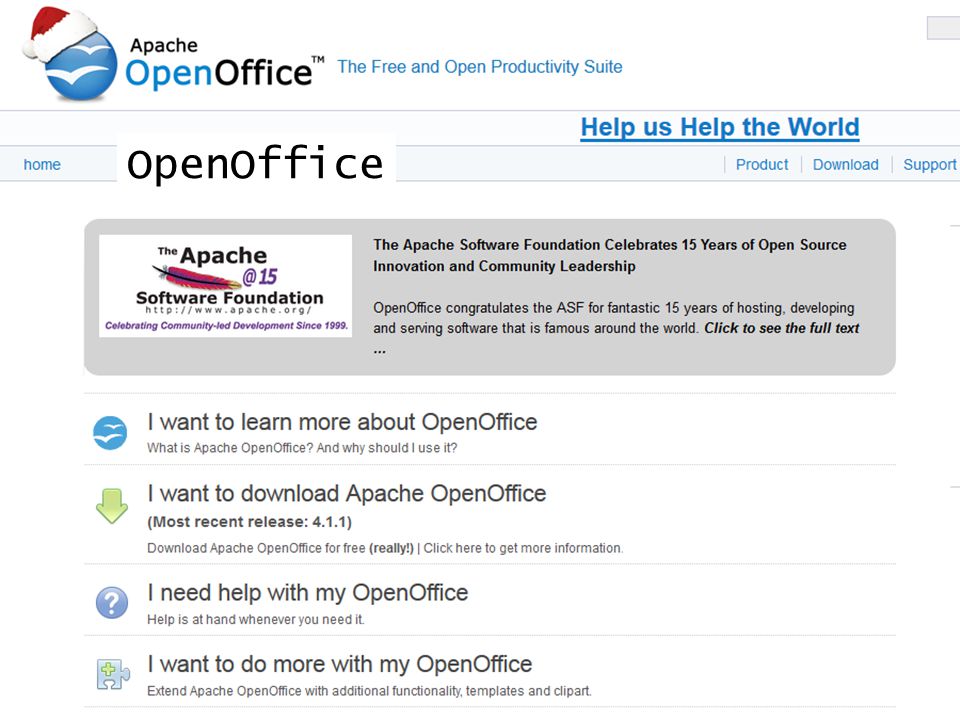The image size is (960, 720).
Task: Click 'Click here to get more information' link
Action: (523, 548)
